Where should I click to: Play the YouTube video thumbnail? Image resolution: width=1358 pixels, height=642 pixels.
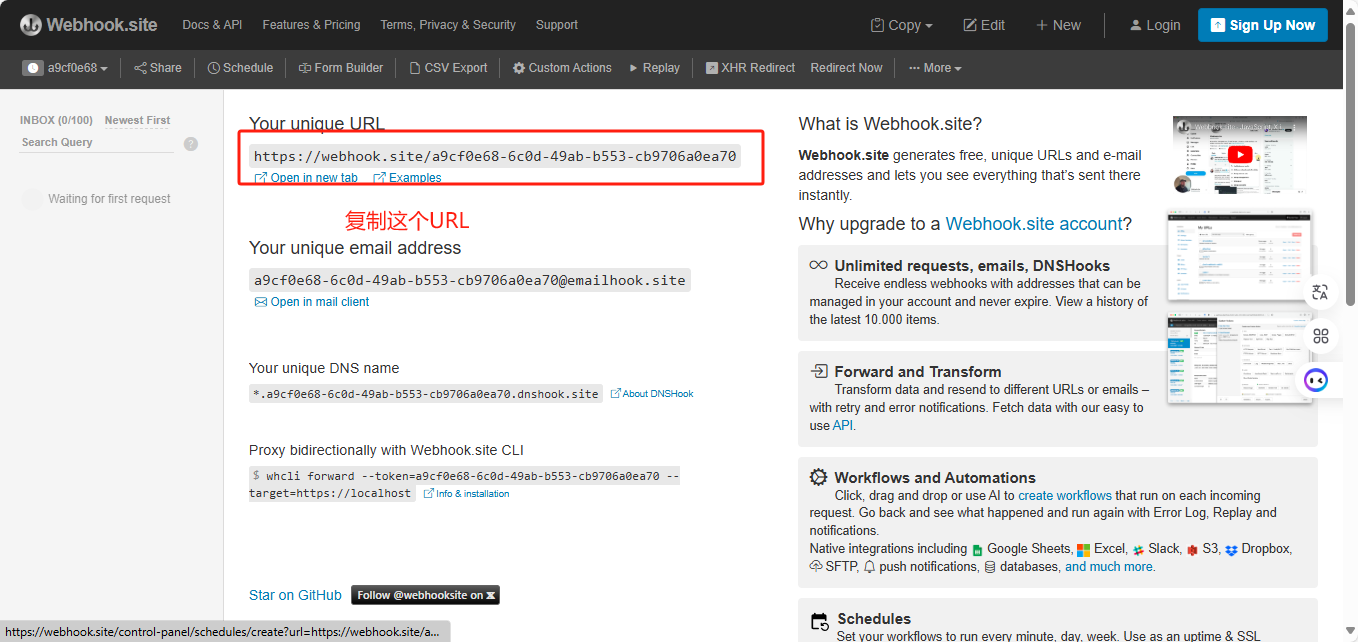pos(1240,155)
